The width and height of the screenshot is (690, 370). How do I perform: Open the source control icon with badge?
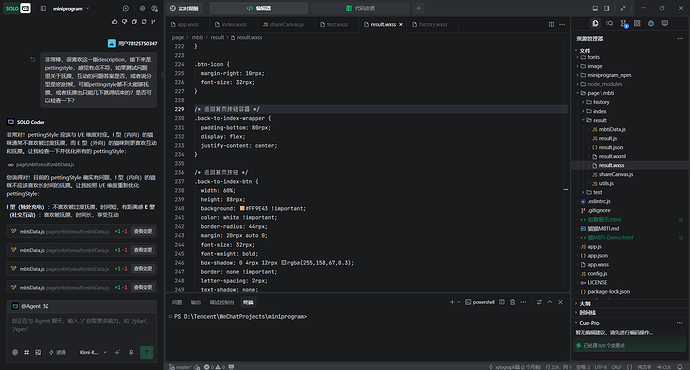pos(624,23)
